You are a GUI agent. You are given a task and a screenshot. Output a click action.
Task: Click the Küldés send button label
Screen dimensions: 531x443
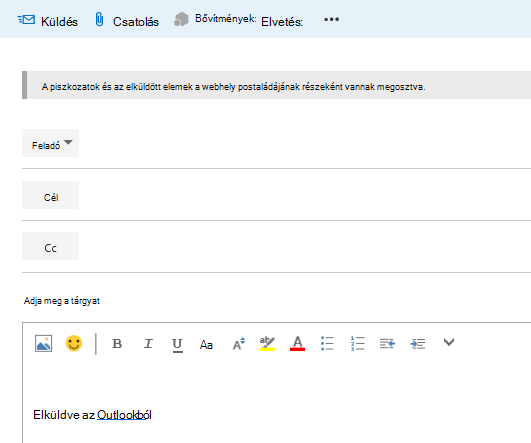pos(59,22)
